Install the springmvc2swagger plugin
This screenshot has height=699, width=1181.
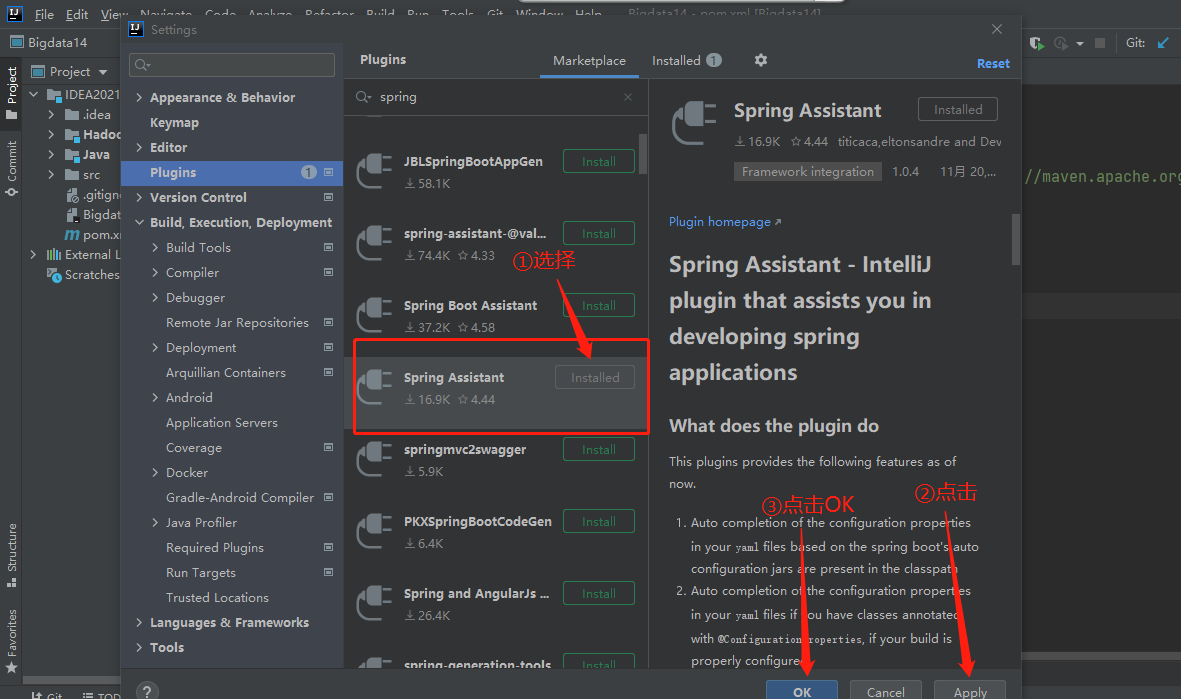point(599,450)
